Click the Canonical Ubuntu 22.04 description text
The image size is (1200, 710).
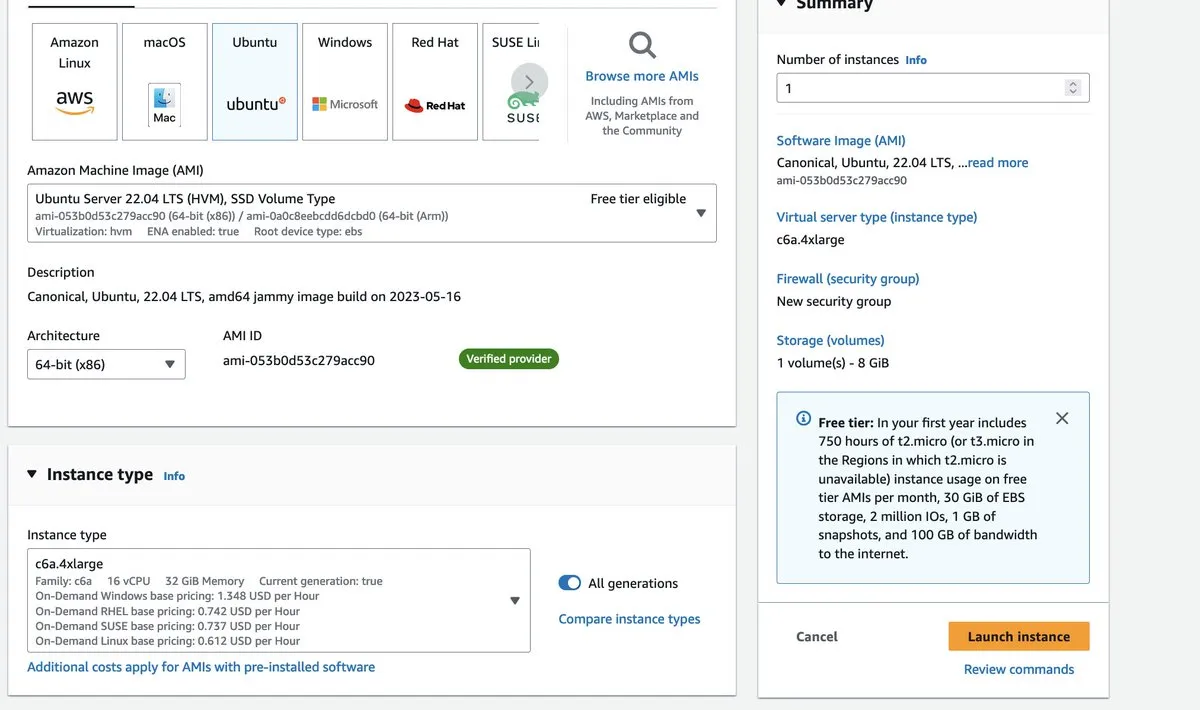coord(244,297)
